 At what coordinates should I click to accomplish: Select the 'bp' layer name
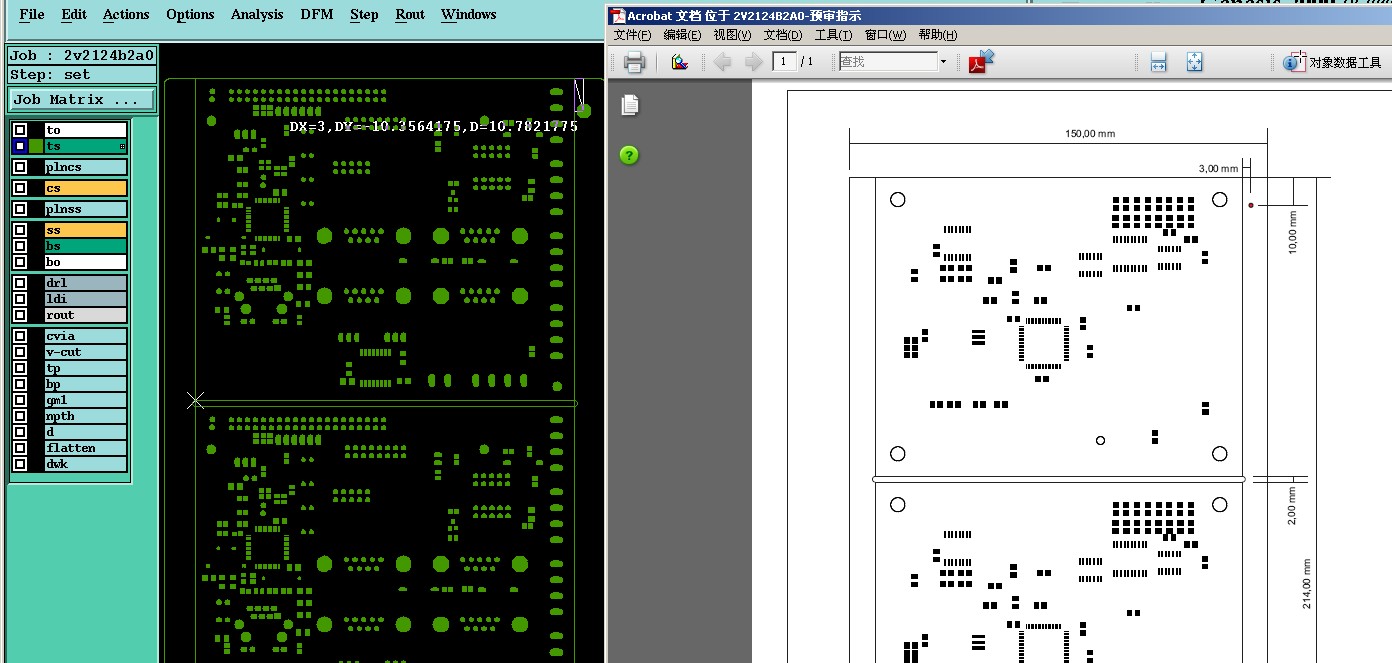coord(85,384)
